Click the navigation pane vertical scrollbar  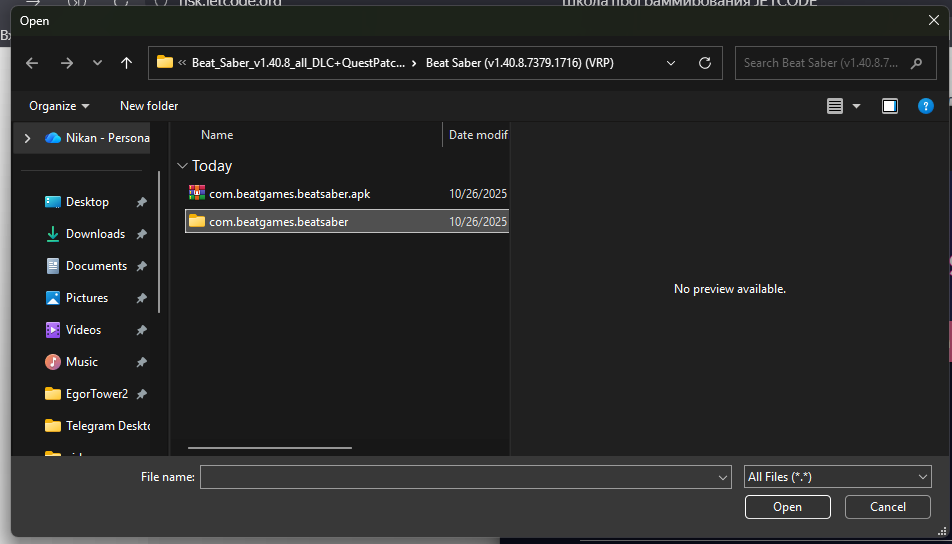[159, 241]
